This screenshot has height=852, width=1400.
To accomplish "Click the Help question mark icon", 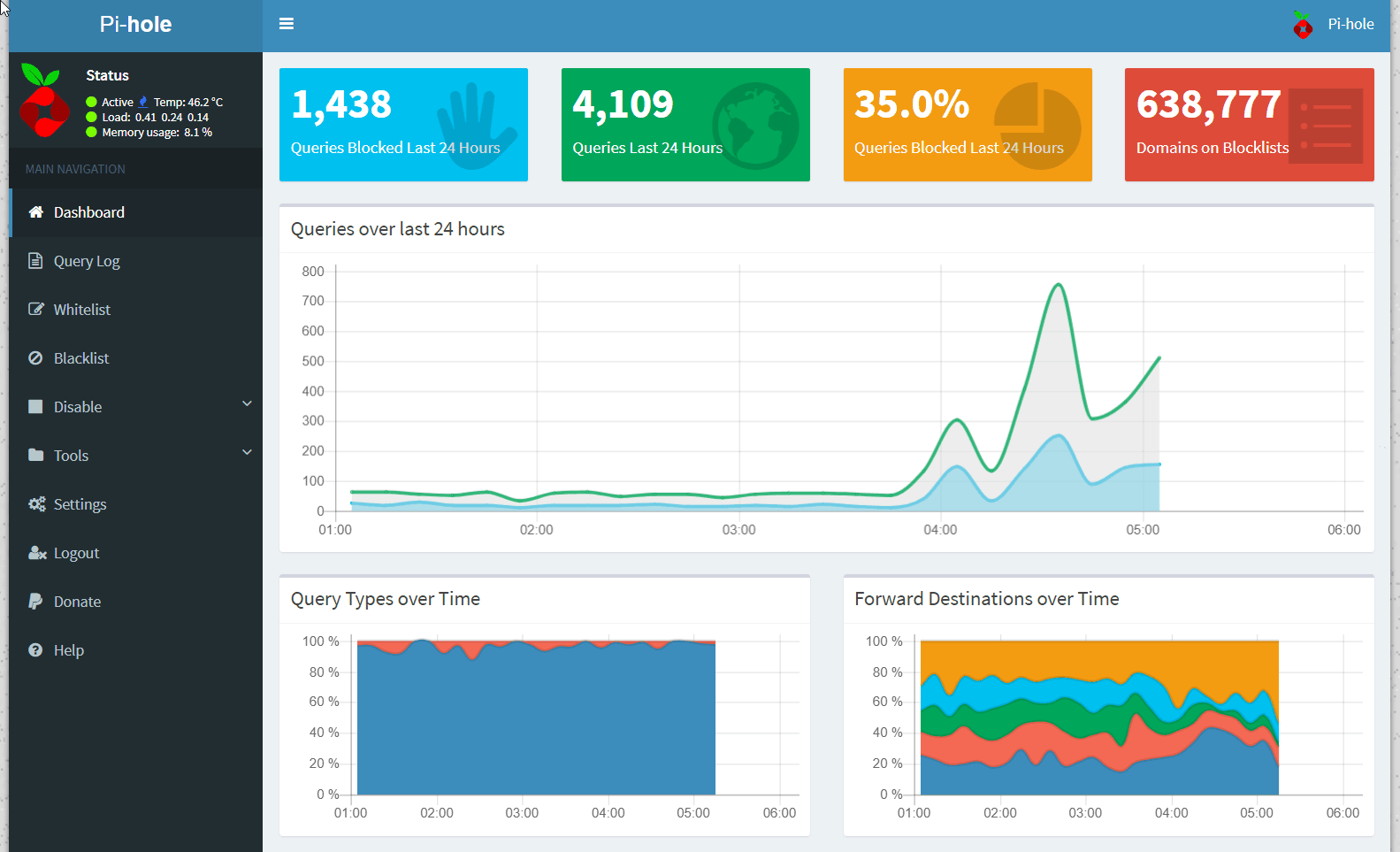I will 35,650.
